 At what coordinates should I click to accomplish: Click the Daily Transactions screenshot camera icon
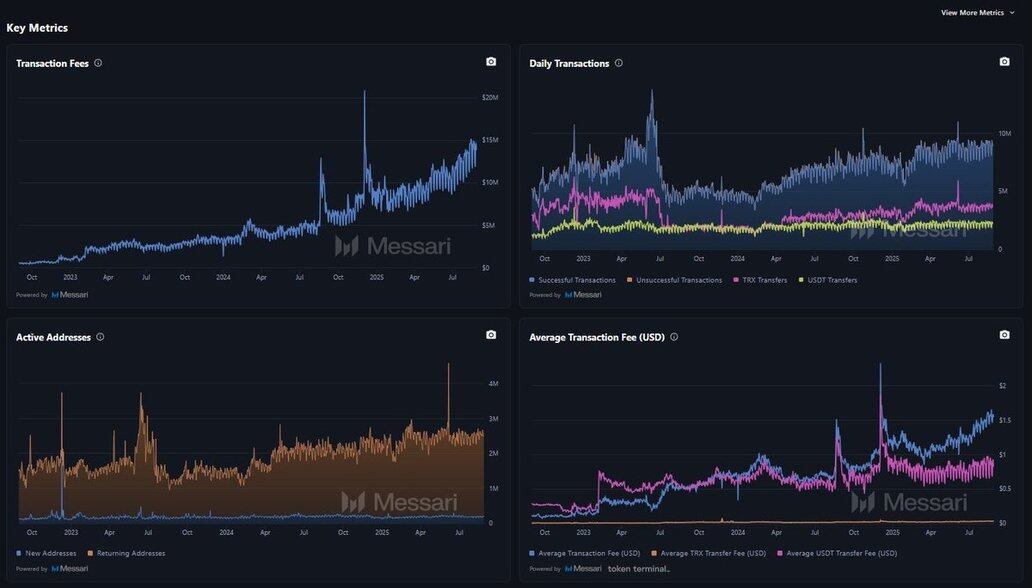click(1004, 62)
